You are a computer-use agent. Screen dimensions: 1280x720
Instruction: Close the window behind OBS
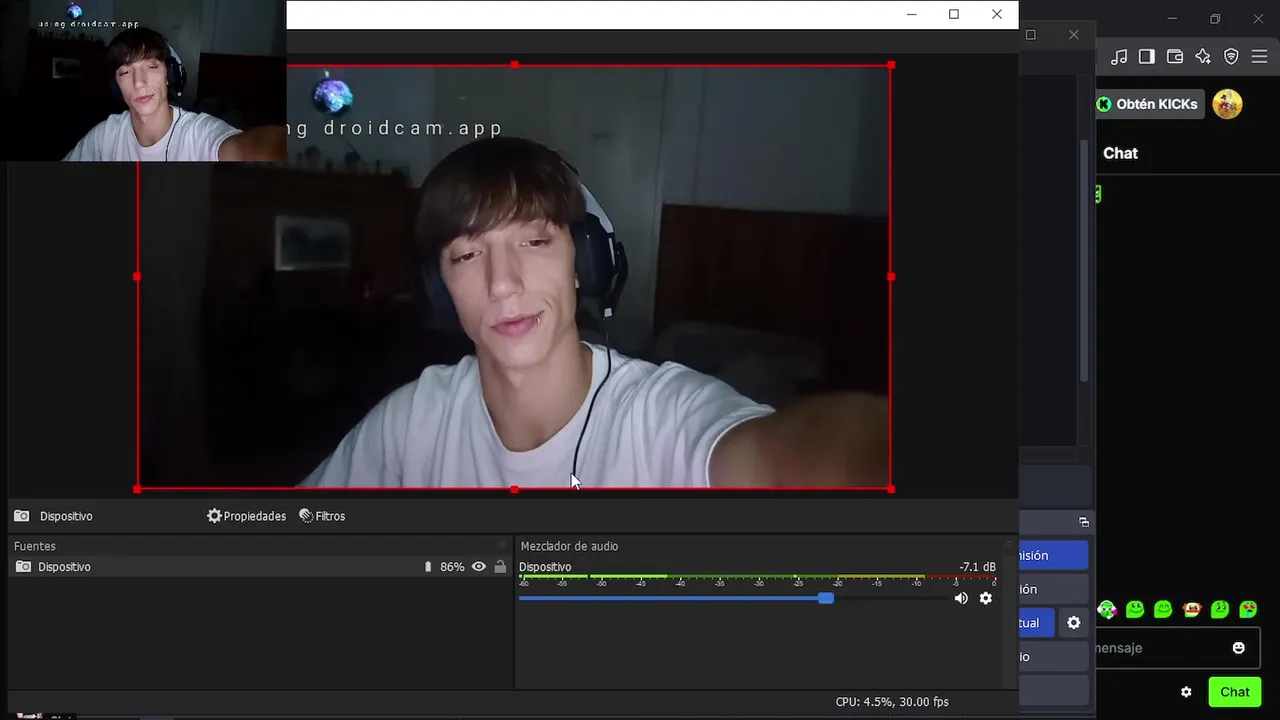click(x=1074, y=34)
